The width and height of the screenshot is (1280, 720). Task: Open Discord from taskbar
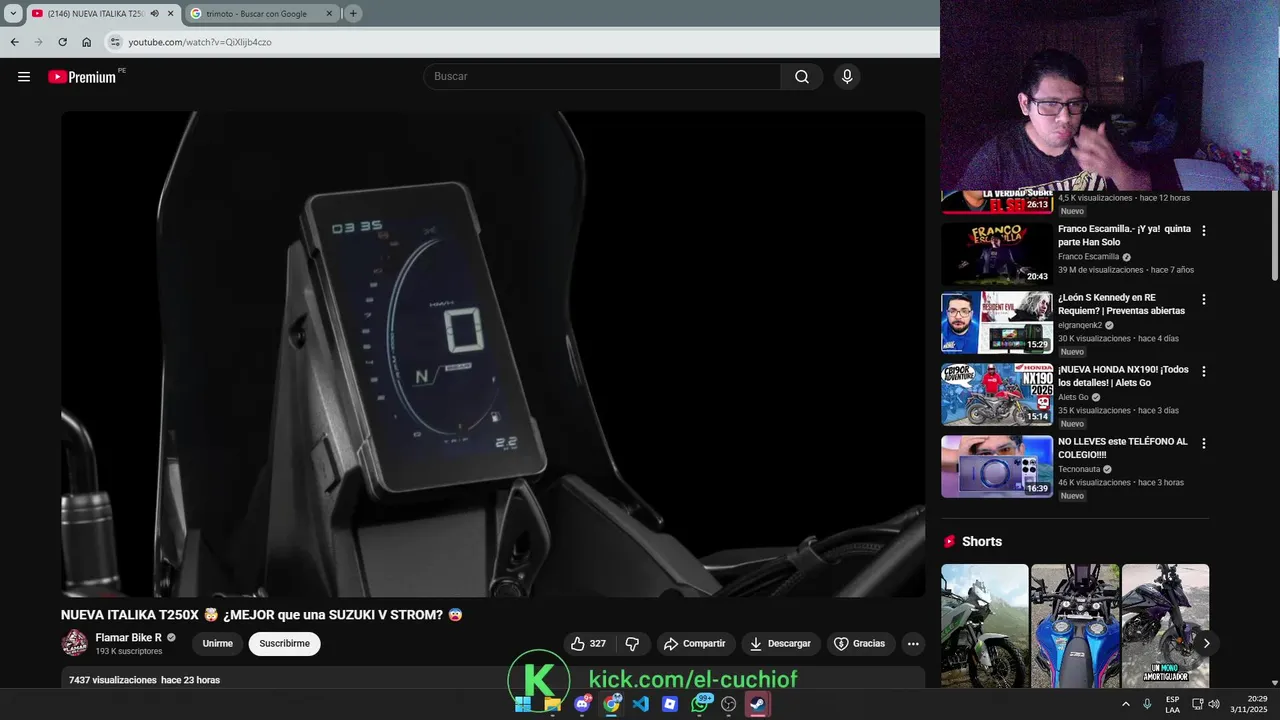coord(582,704)
